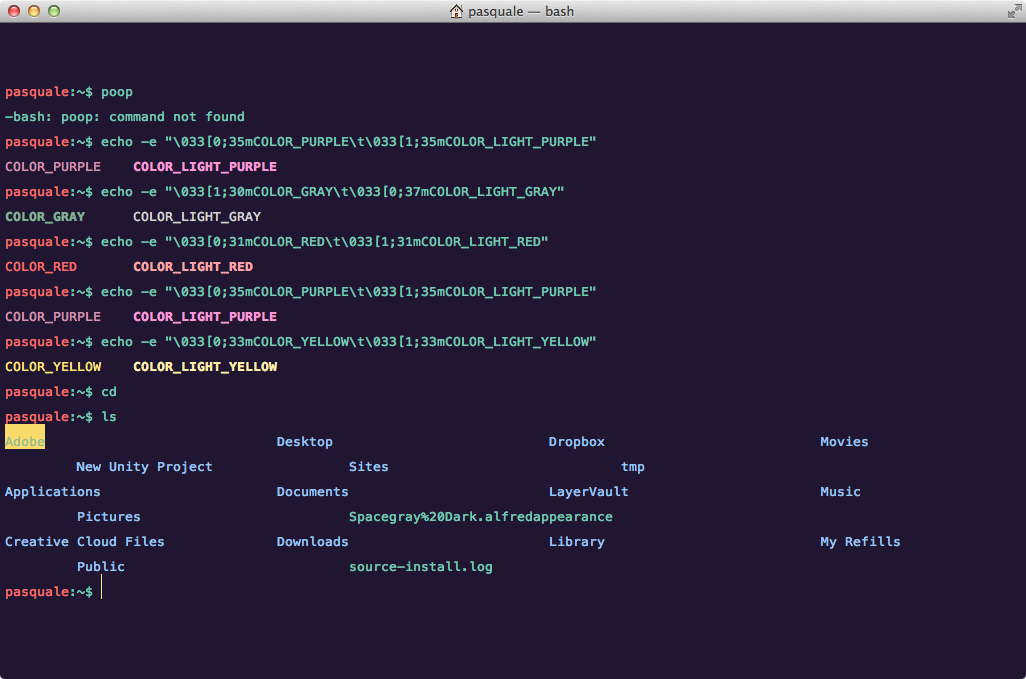Click the Library directory name

pos(576,542)
